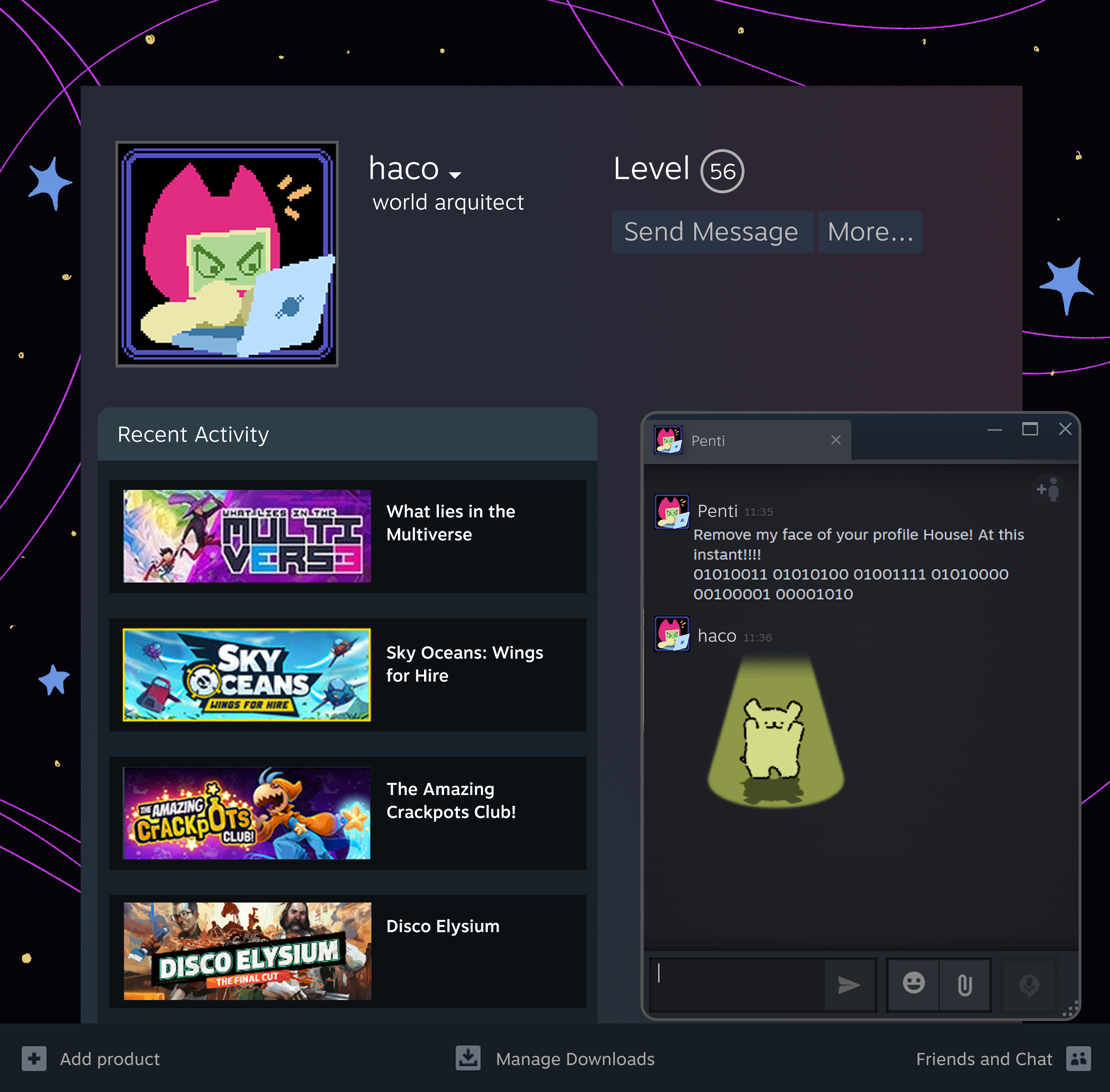
Task: Open What lies in the Multiverse title
Action: click(450, 523)
